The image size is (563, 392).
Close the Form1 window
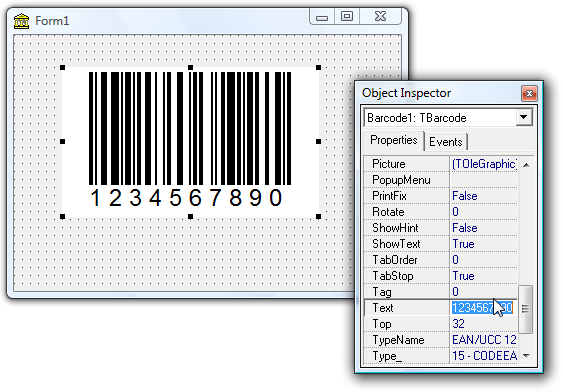coord(380,17)
